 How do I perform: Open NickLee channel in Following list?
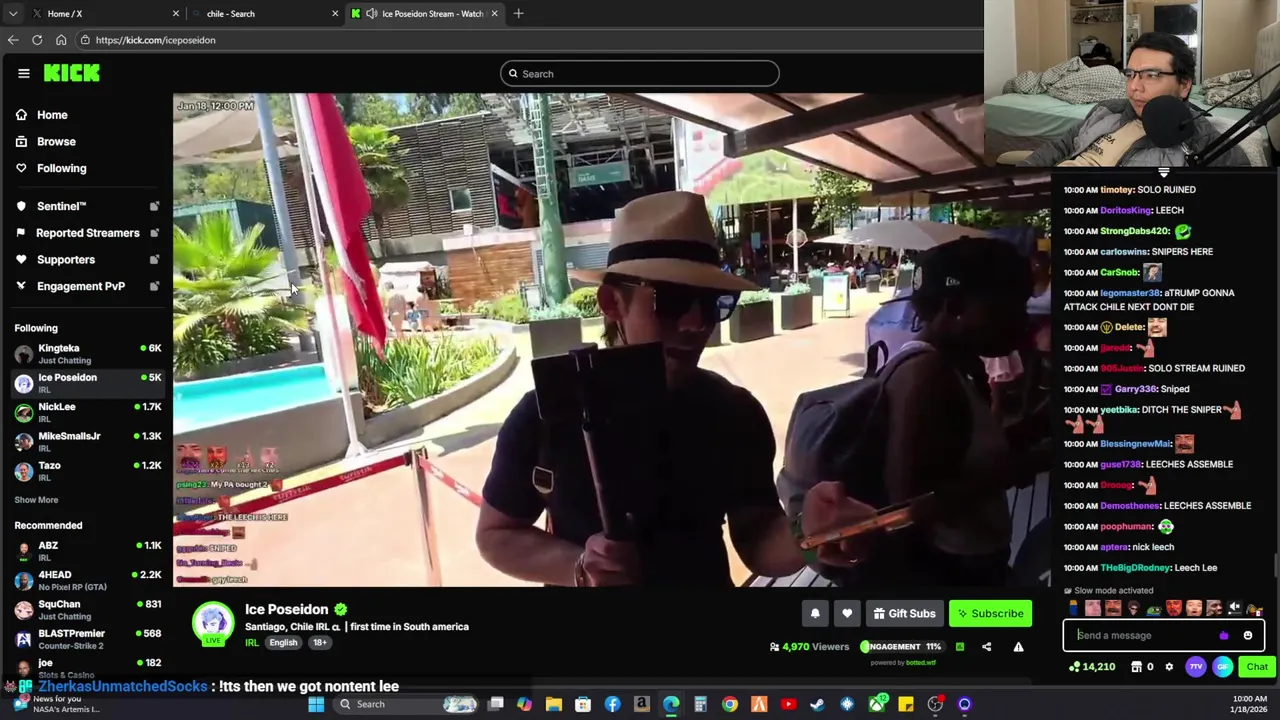pos(87,412)
